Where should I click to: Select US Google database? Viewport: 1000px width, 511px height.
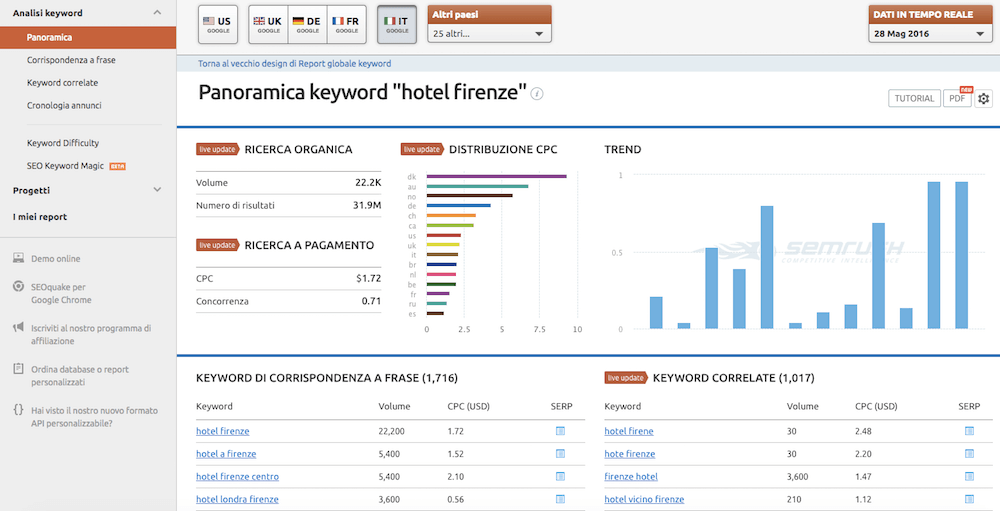point(217,25)
